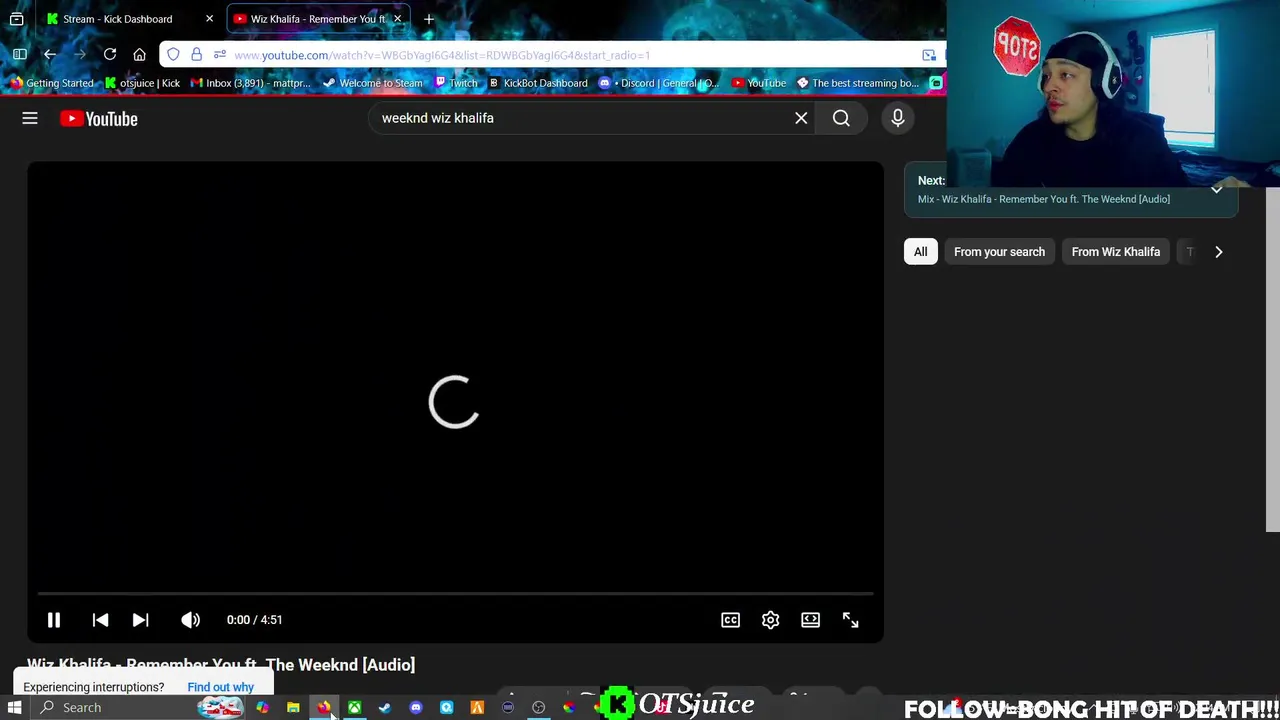Open picture-in-picture from the address bar

(929, 55)
